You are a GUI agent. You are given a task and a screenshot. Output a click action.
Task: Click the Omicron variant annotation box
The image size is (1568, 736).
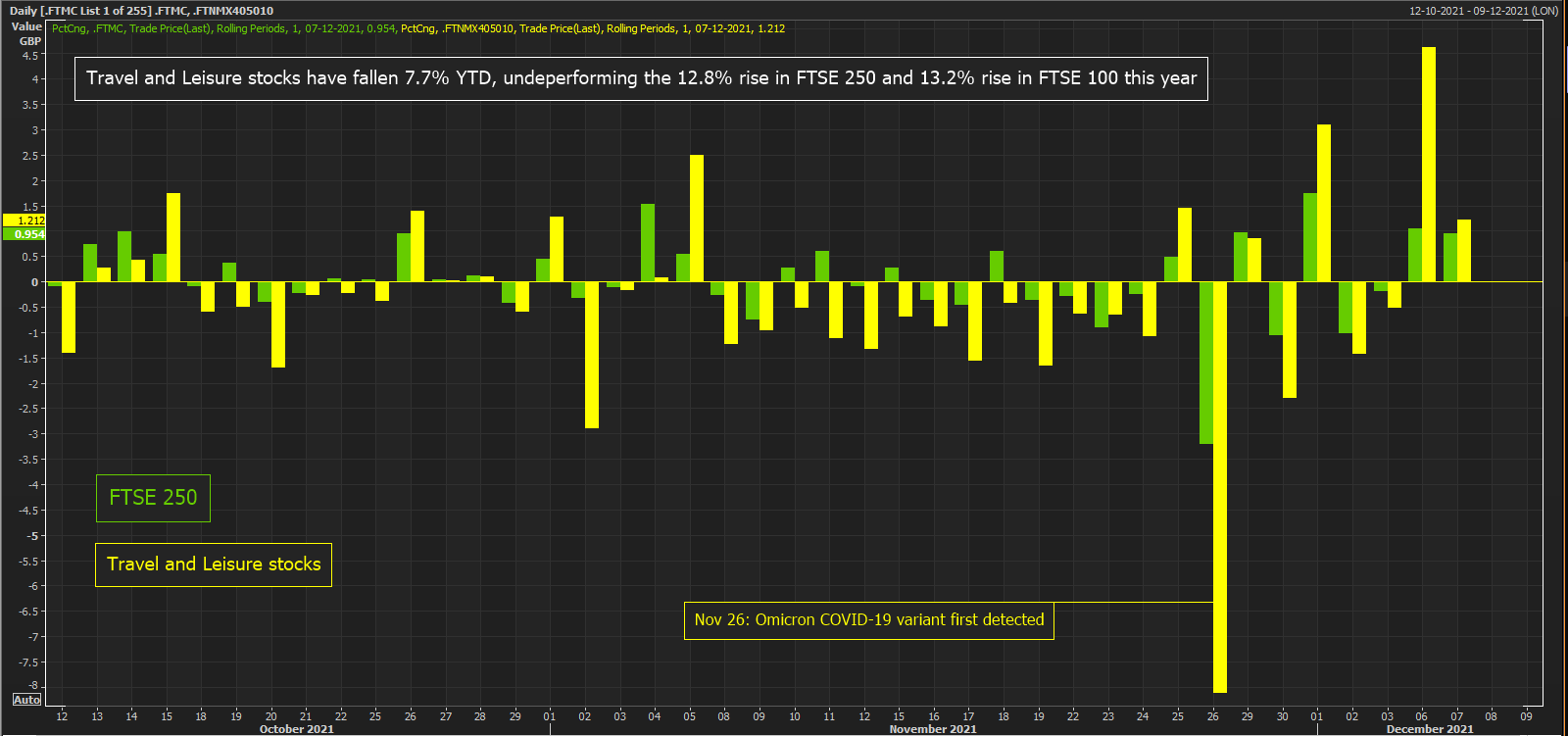868,620
